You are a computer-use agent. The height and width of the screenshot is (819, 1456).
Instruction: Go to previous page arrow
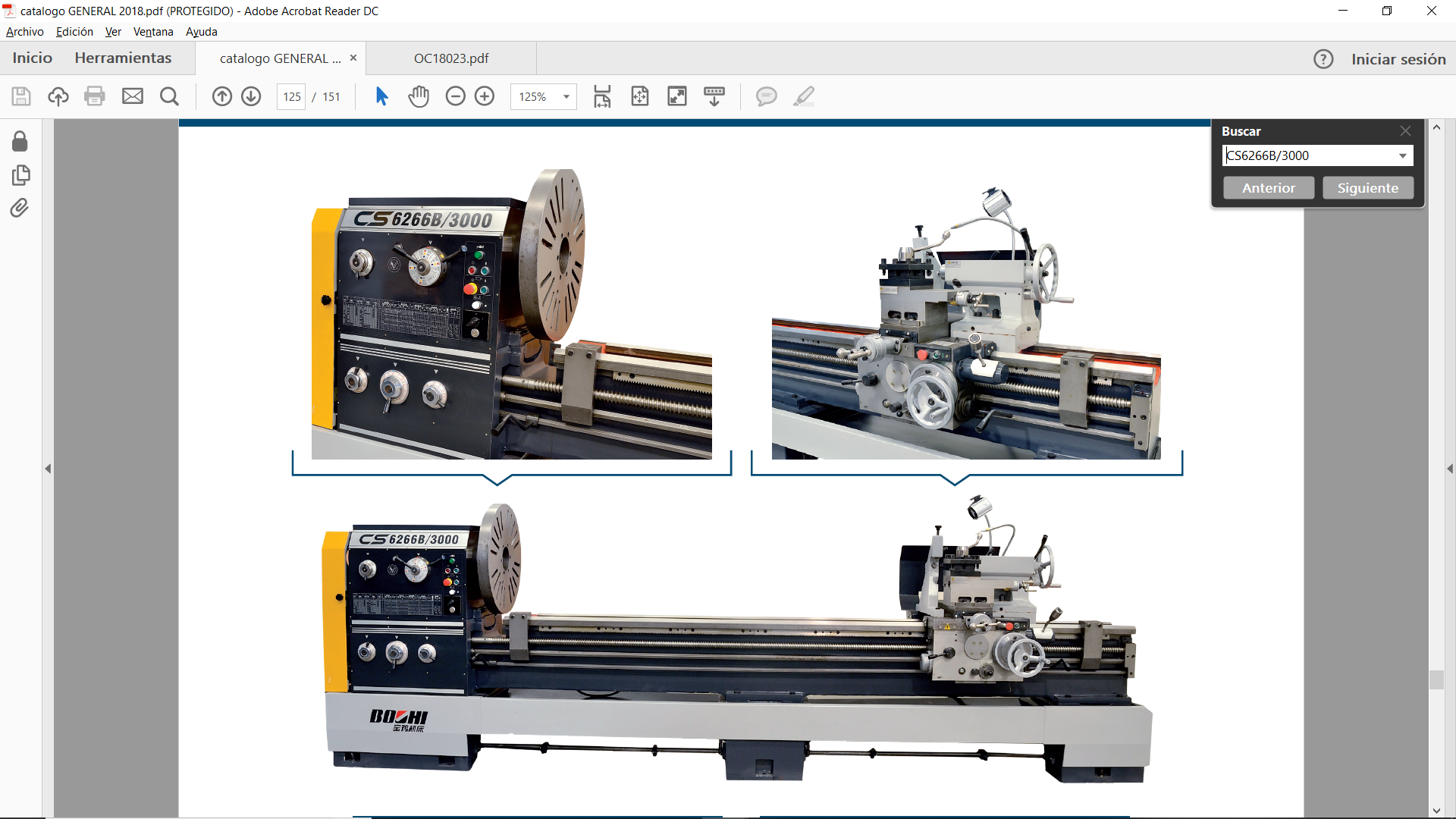pos(222,96)
